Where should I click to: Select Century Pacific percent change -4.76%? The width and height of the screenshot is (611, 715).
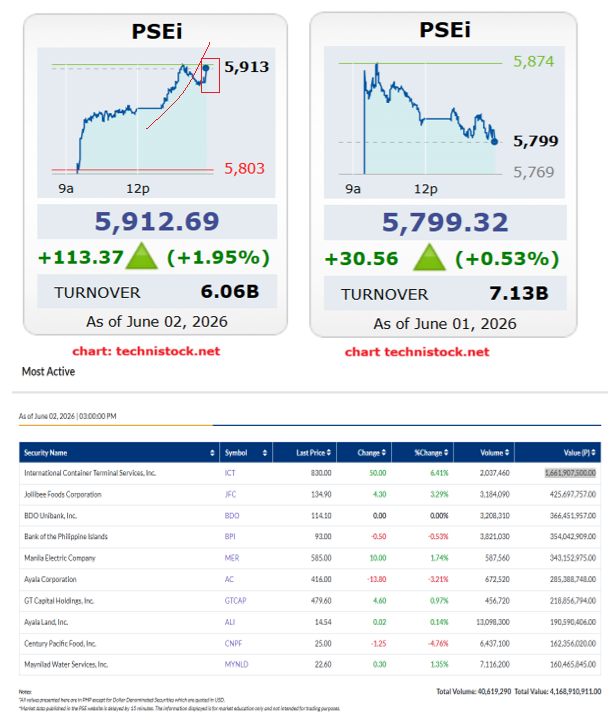438,643
